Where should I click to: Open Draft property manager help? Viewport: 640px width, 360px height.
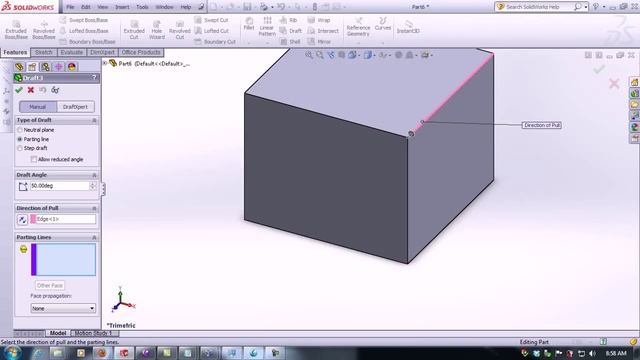pos(94,78)
